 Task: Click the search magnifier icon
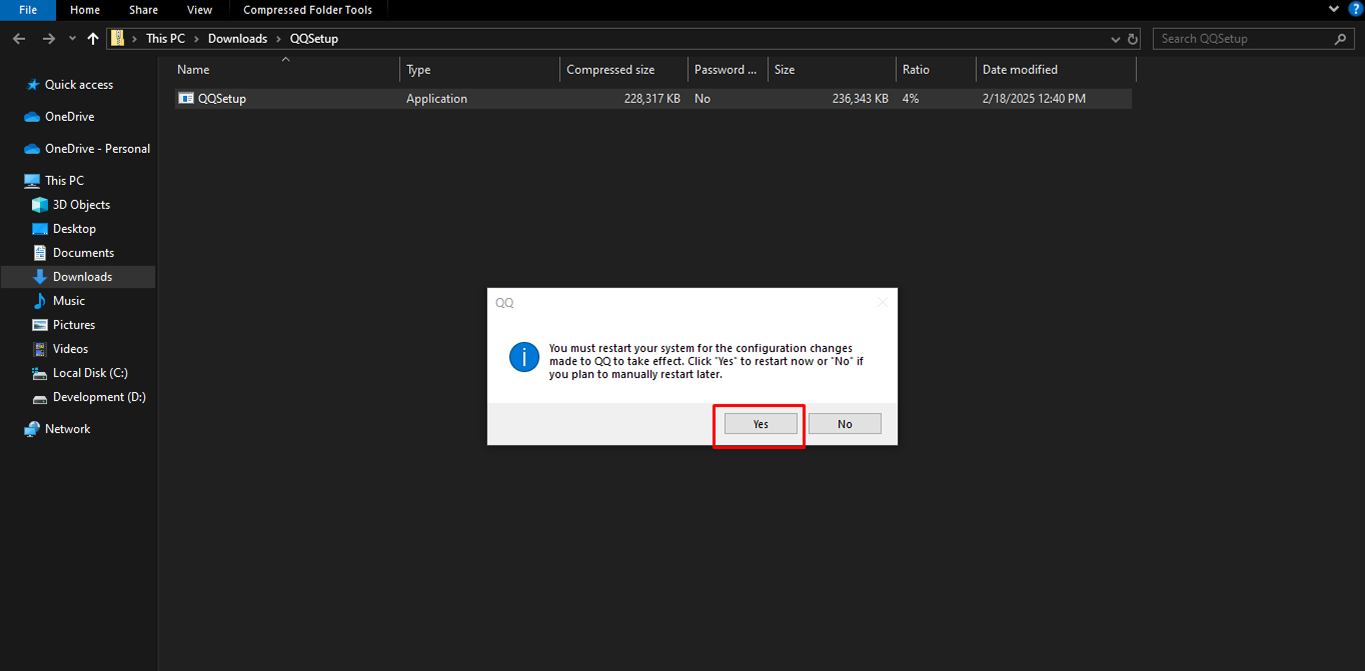click(x=1341, y=39)
